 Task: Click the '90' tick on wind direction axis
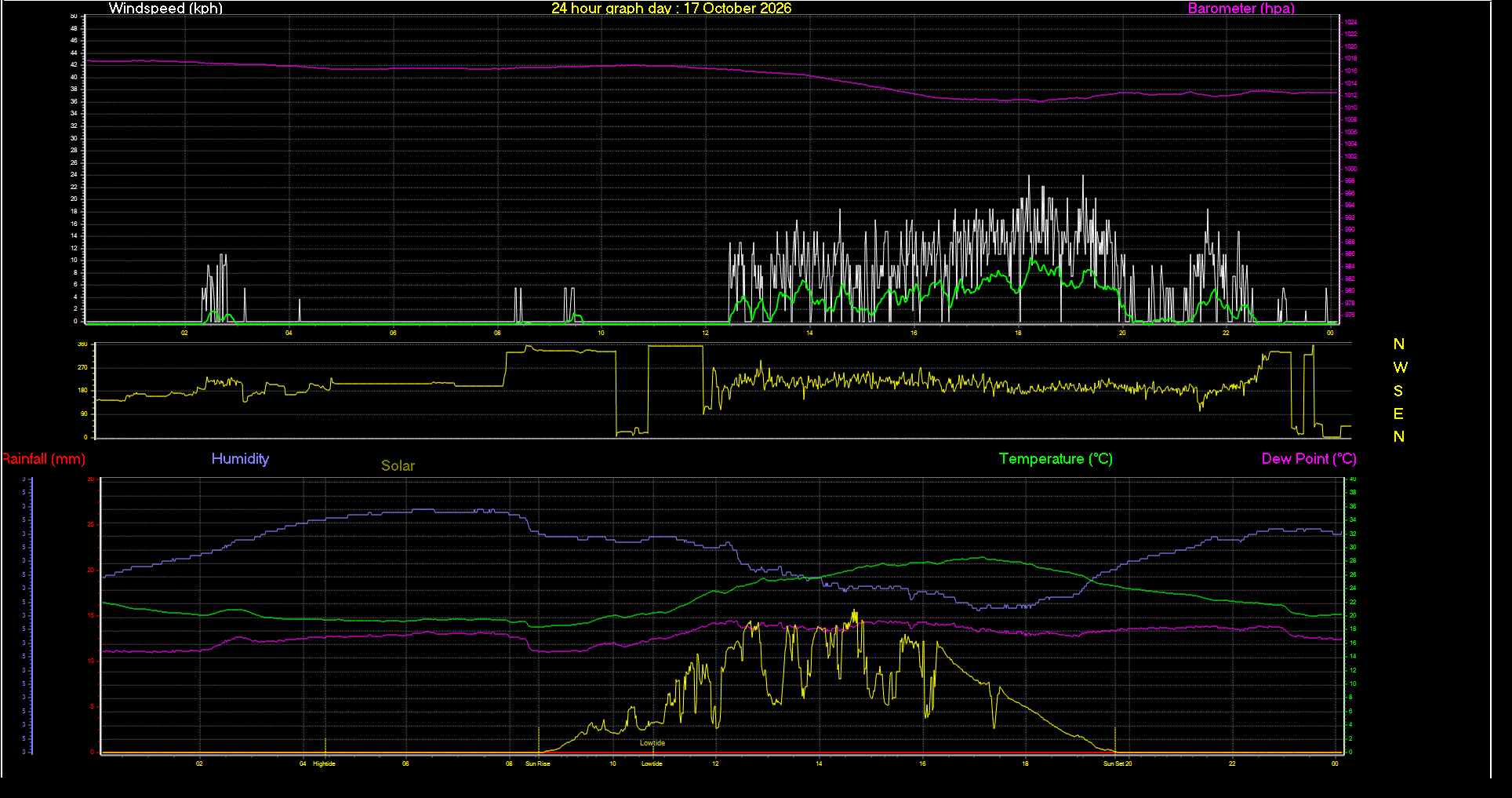pos(84,414)
